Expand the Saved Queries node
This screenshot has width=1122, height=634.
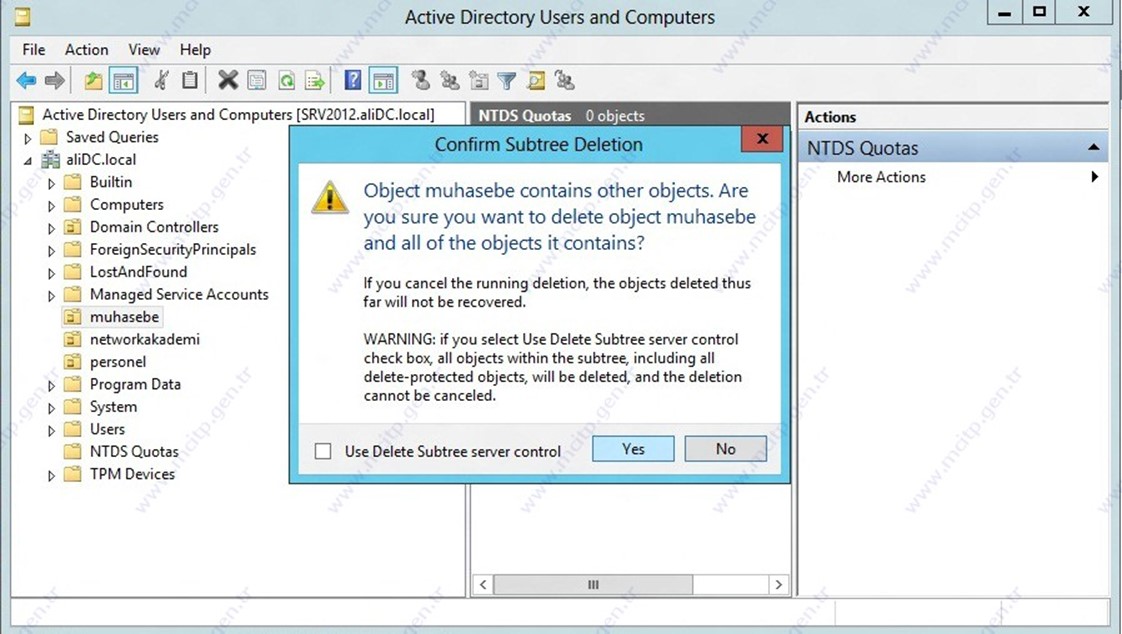pos(28,138)
